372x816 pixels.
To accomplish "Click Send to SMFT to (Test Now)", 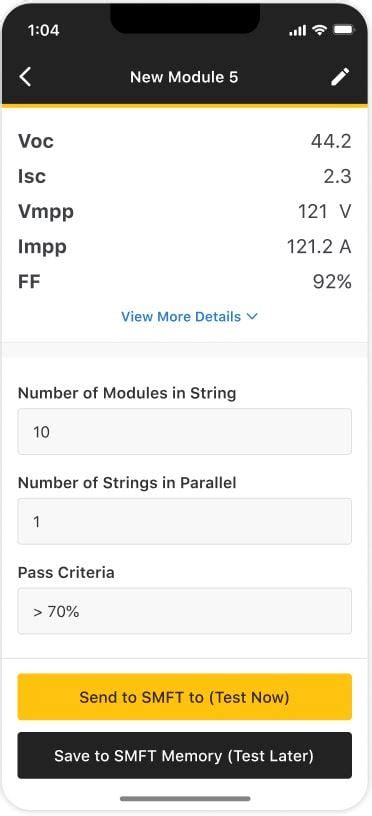I will tap(185, 697).
